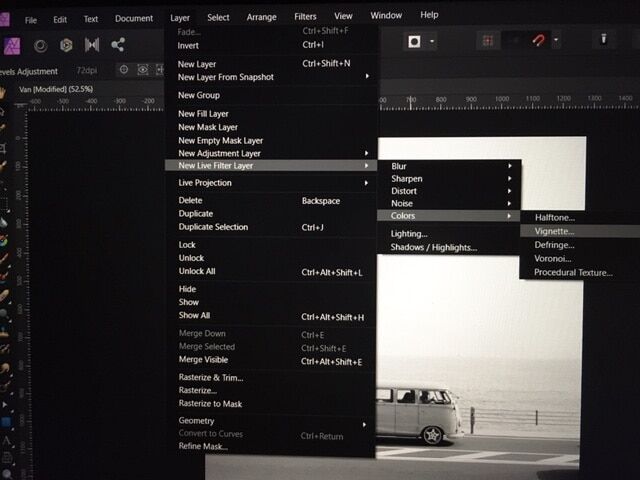
Task: Open the snapping options dropdown arrow
Action: (x=556, y=41)
